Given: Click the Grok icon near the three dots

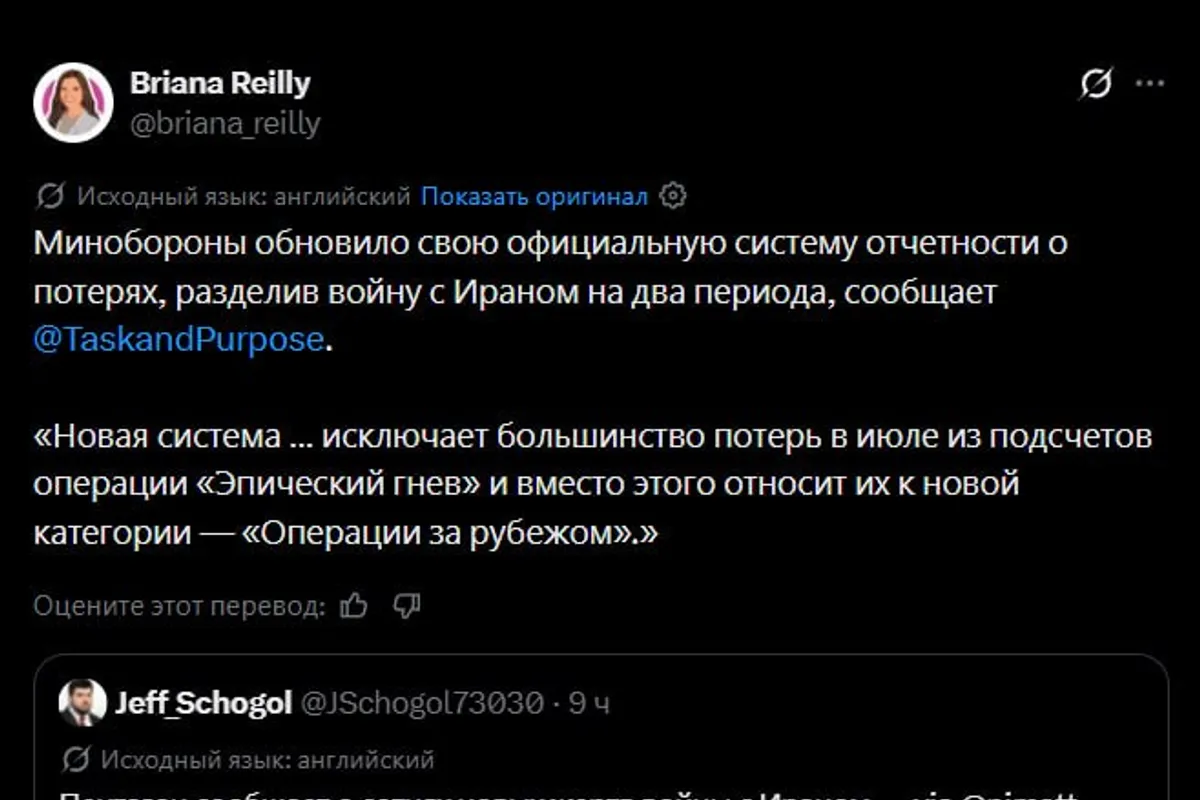Looking at the screenshot, I should click(1096, 85).
